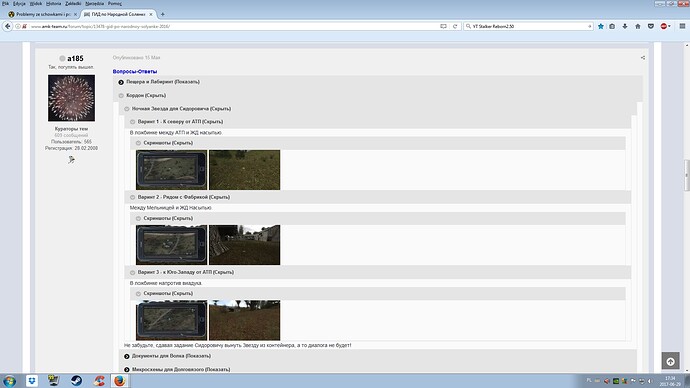Click the search go arrow in search box
The height and width of the screenshot is (388, 690).
click(590, 26)
